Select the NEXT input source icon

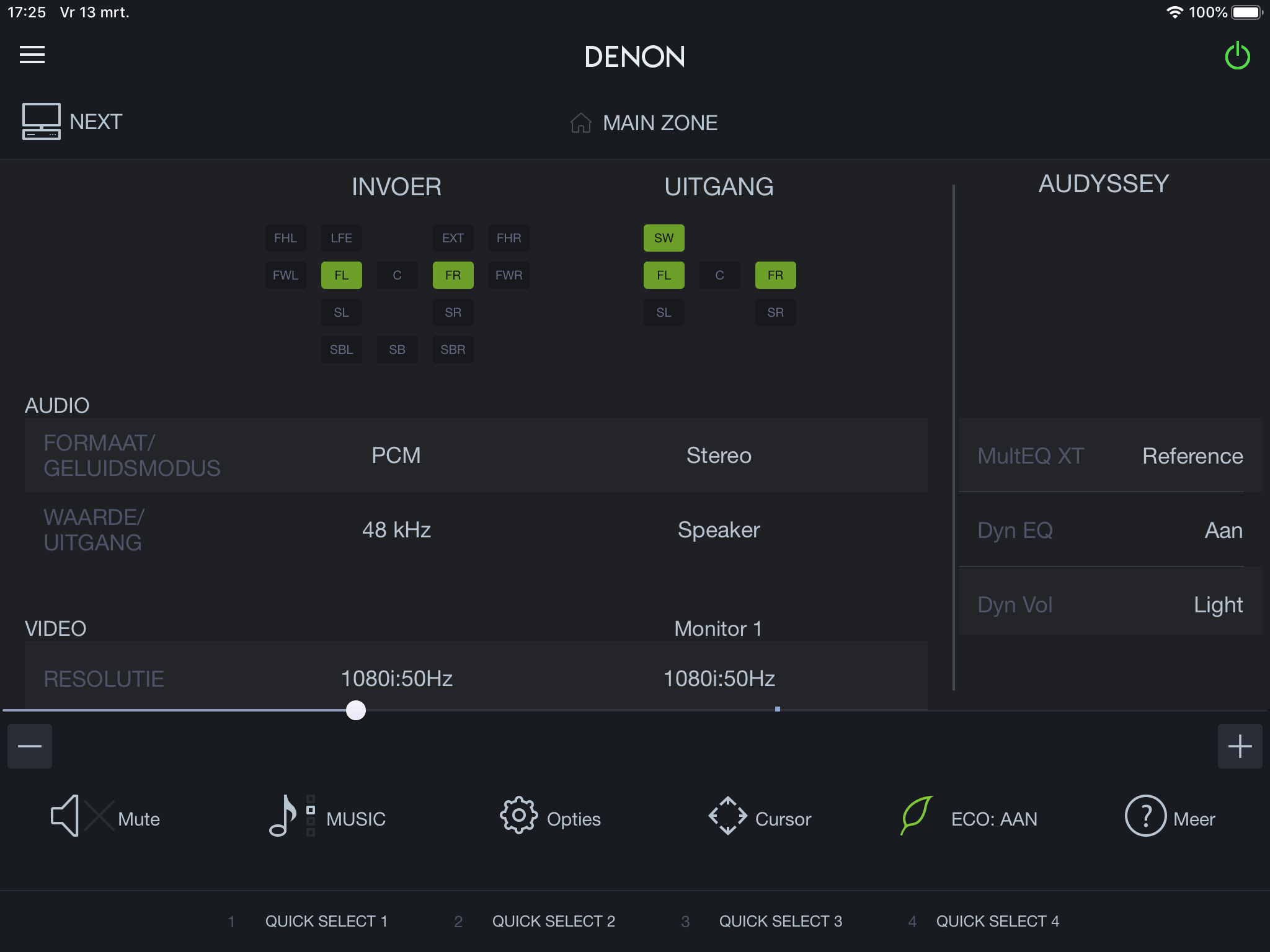42,121
